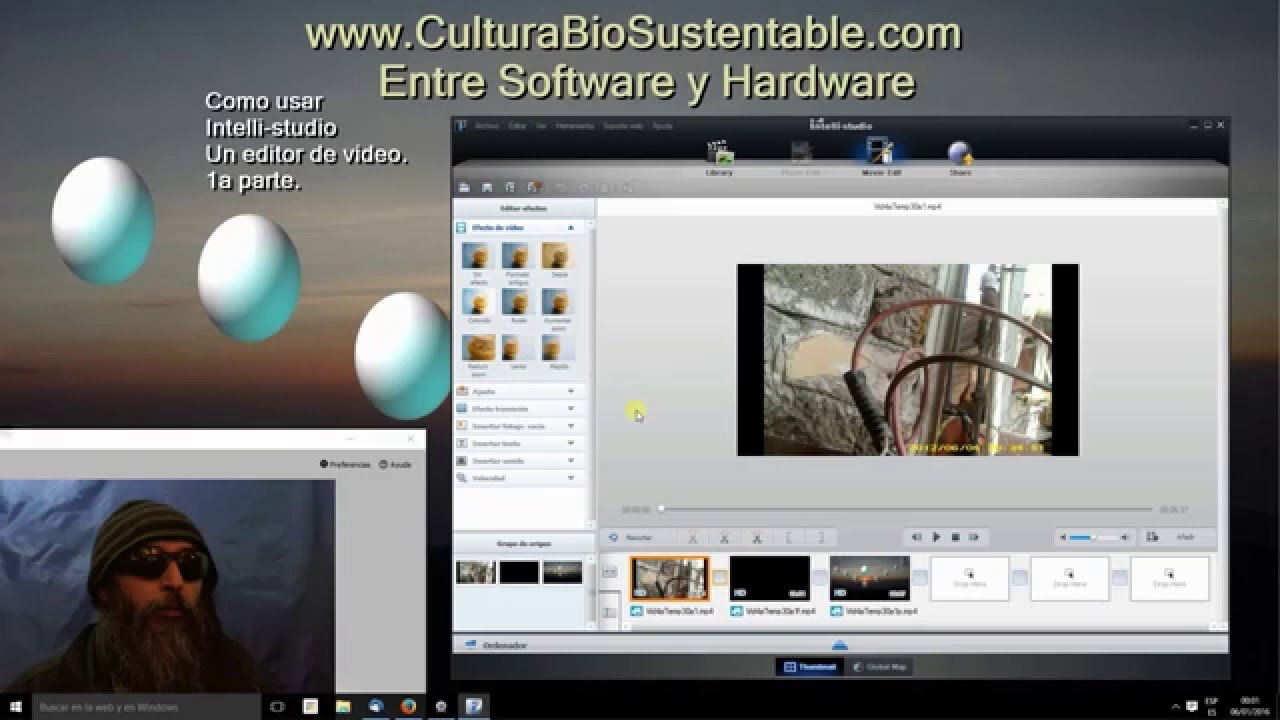Play the video preview
The image size is (1280, 720).
(936, 537)
